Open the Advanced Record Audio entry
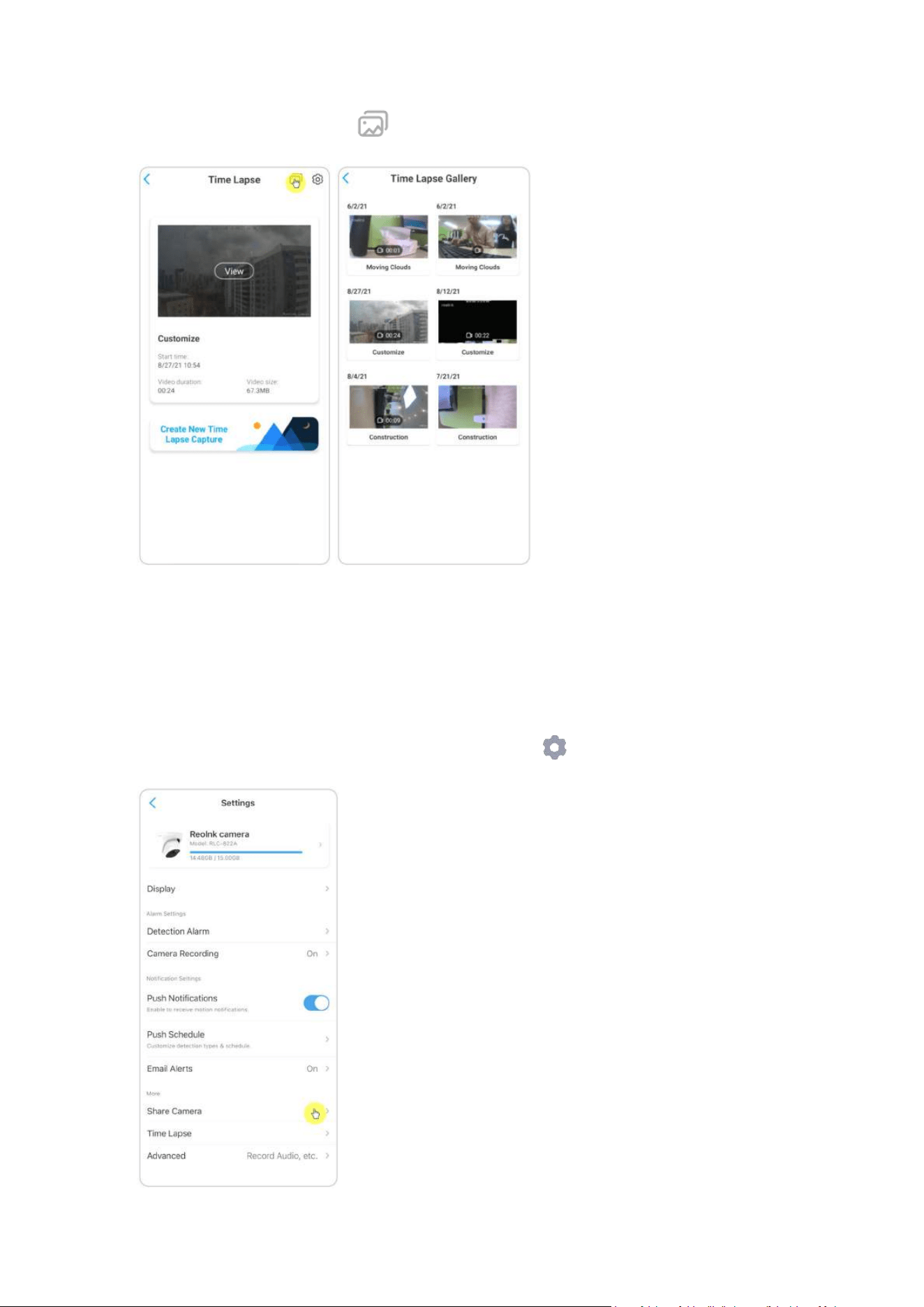 pyautogui.click(x=238, y=1155)
